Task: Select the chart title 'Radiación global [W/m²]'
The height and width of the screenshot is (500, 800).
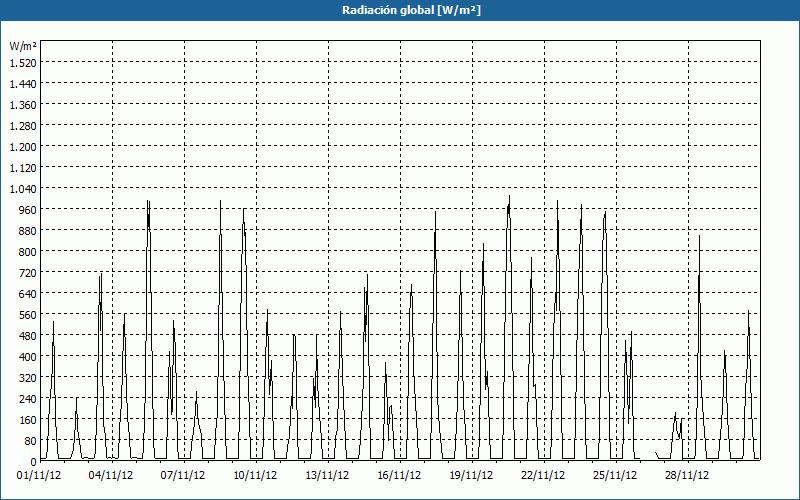Action: tap(411, 10)
